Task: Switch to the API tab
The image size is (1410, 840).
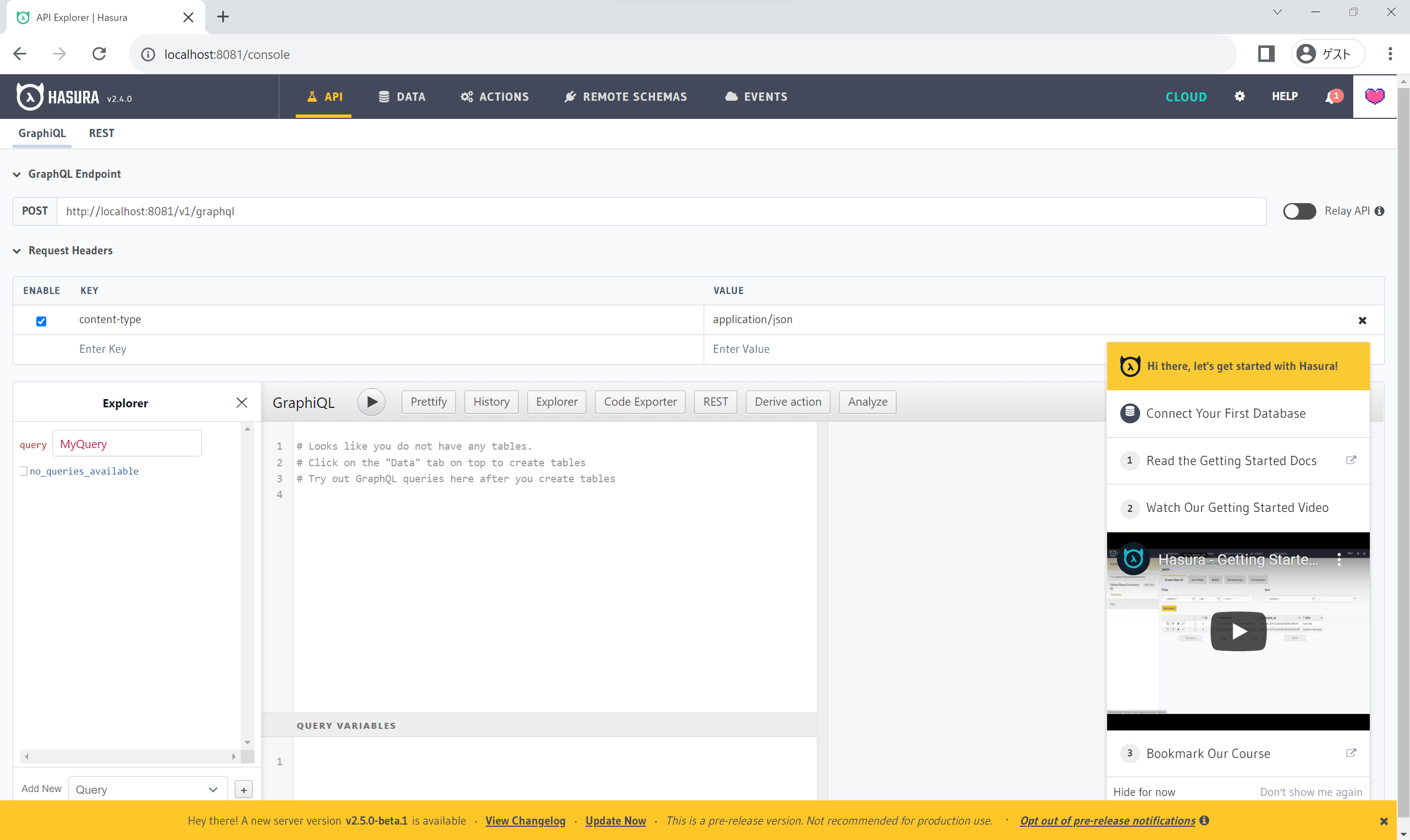Action: [x=324, y=96]
